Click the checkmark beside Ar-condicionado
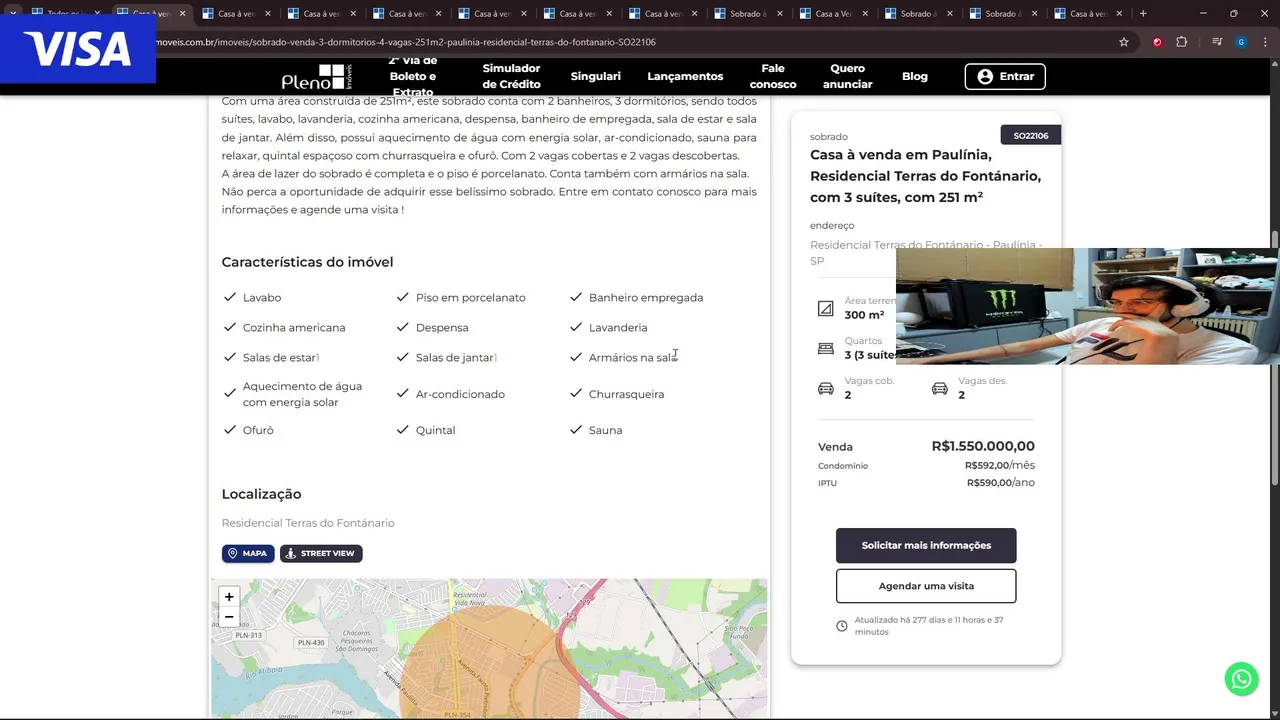Image resolution: width=1280 pixels, height=720 pixels. coord(402,393)
